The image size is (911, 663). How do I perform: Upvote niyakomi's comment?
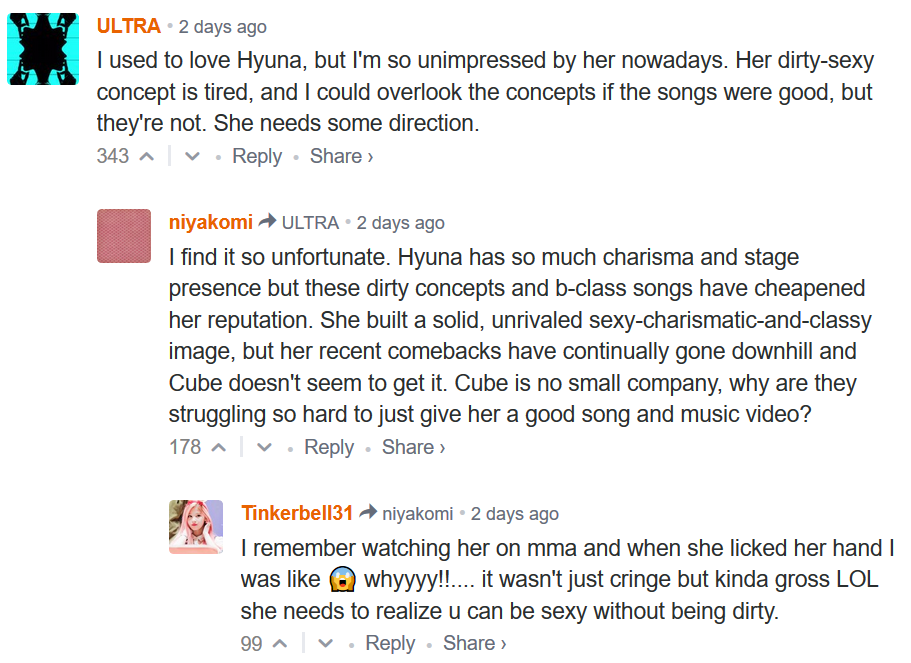coord(219,448)
